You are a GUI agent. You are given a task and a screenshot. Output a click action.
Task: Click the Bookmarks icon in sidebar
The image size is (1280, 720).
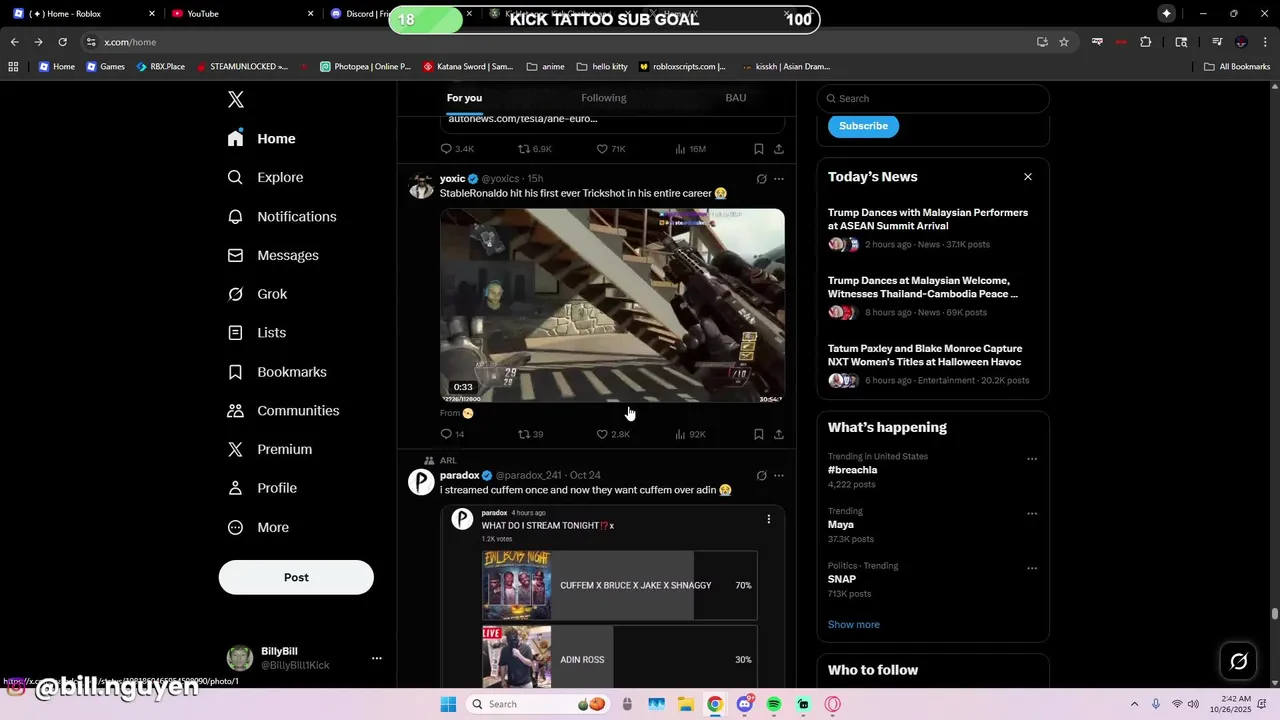[x=236, y=372]
